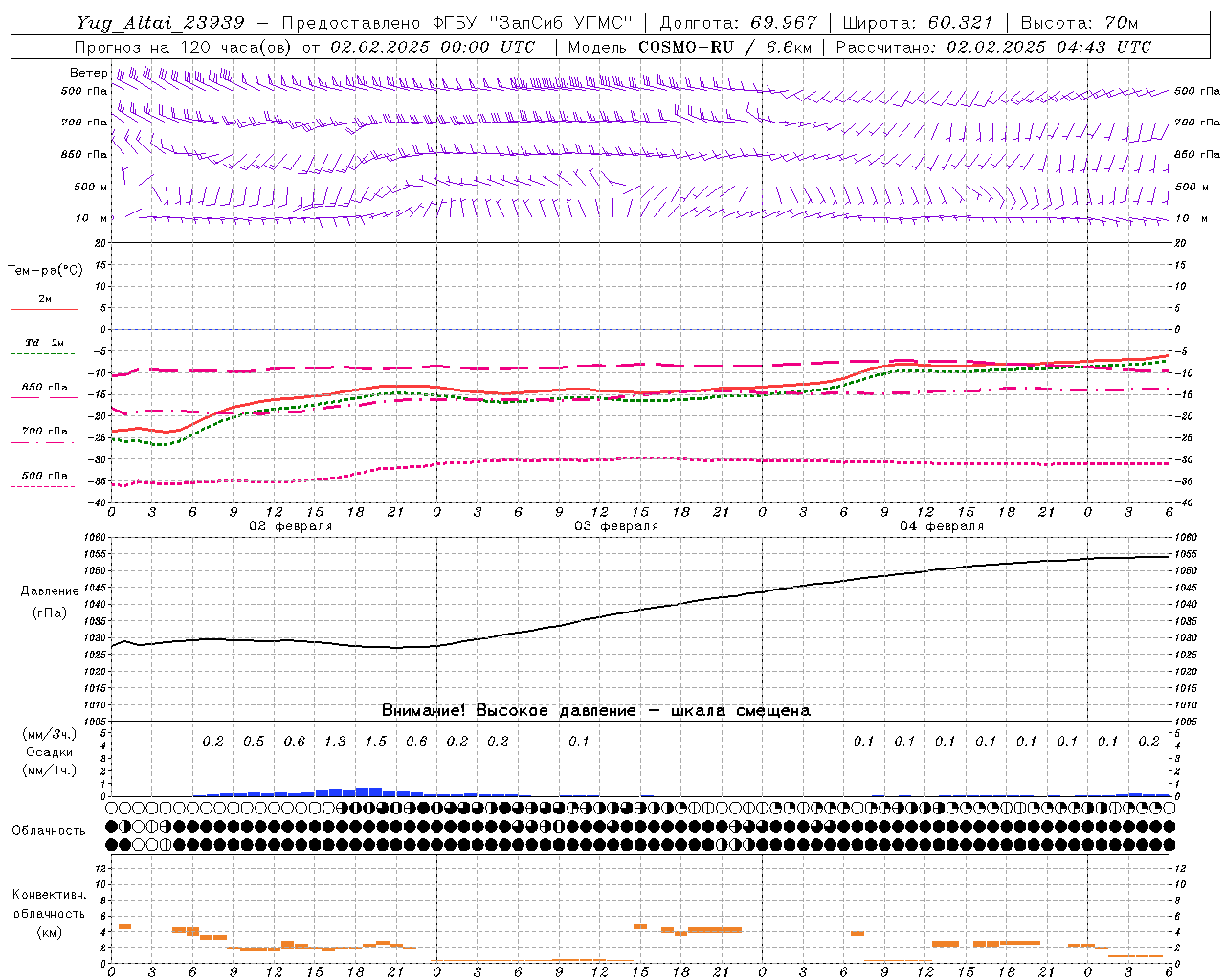This screenshot has height=980, width=1225.
Task: Click the precipitation value 0.5
Action: pyautogui.click(x=254, y=742)
